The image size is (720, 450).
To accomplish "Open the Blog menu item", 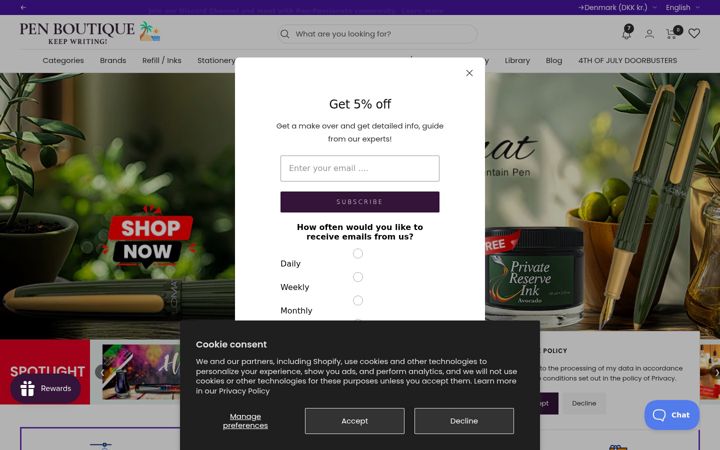I will (x=554, y=61).
